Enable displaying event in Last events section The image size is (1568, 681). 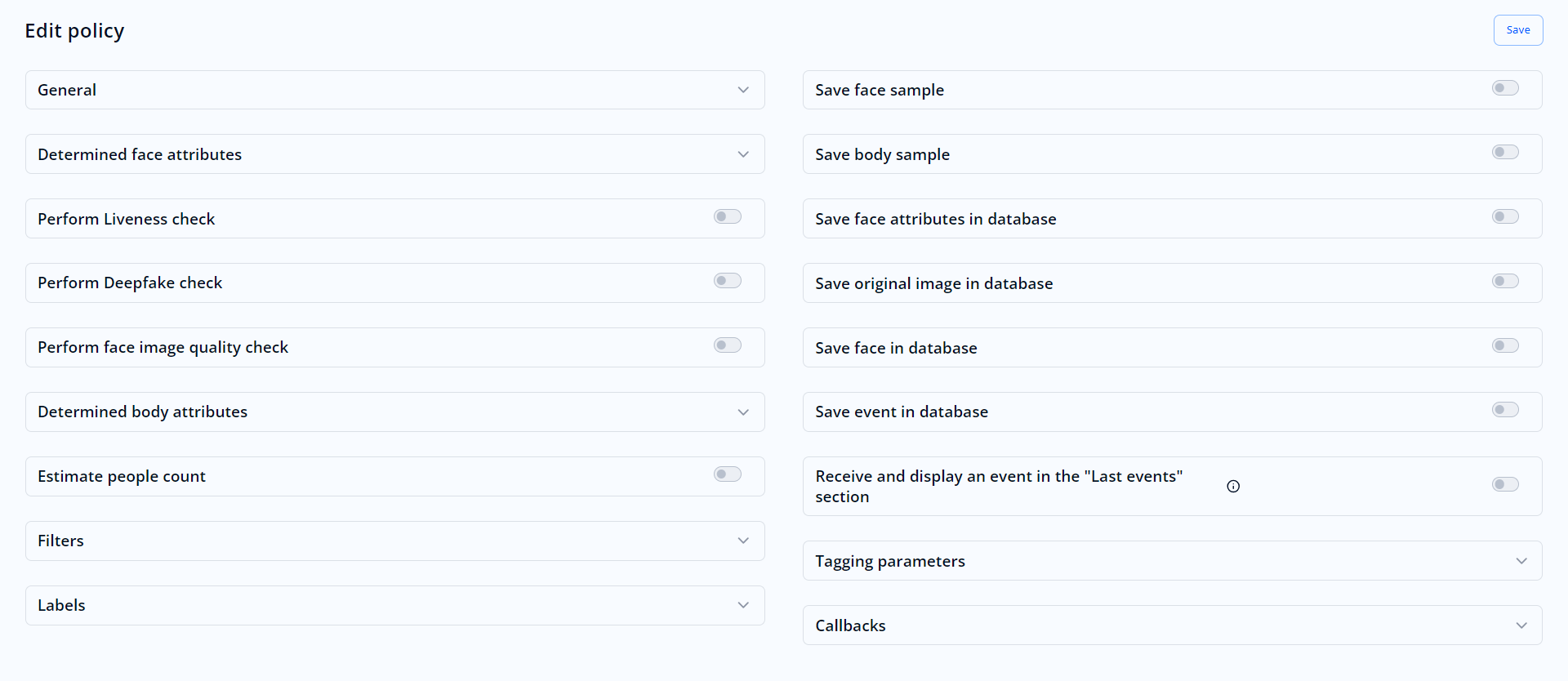tap(1504, 484)
